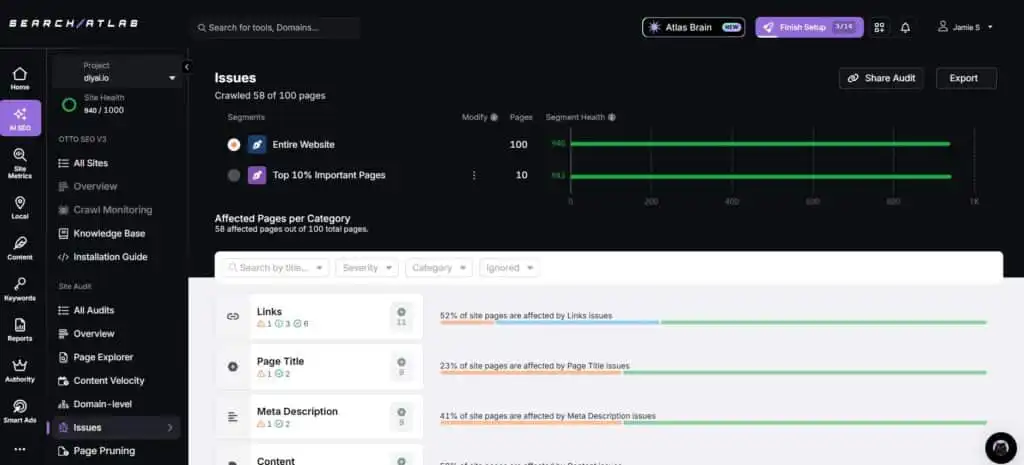Open Atlas Brain
Viewport: 1024px width, 465px height.
(x=694, y=27)
